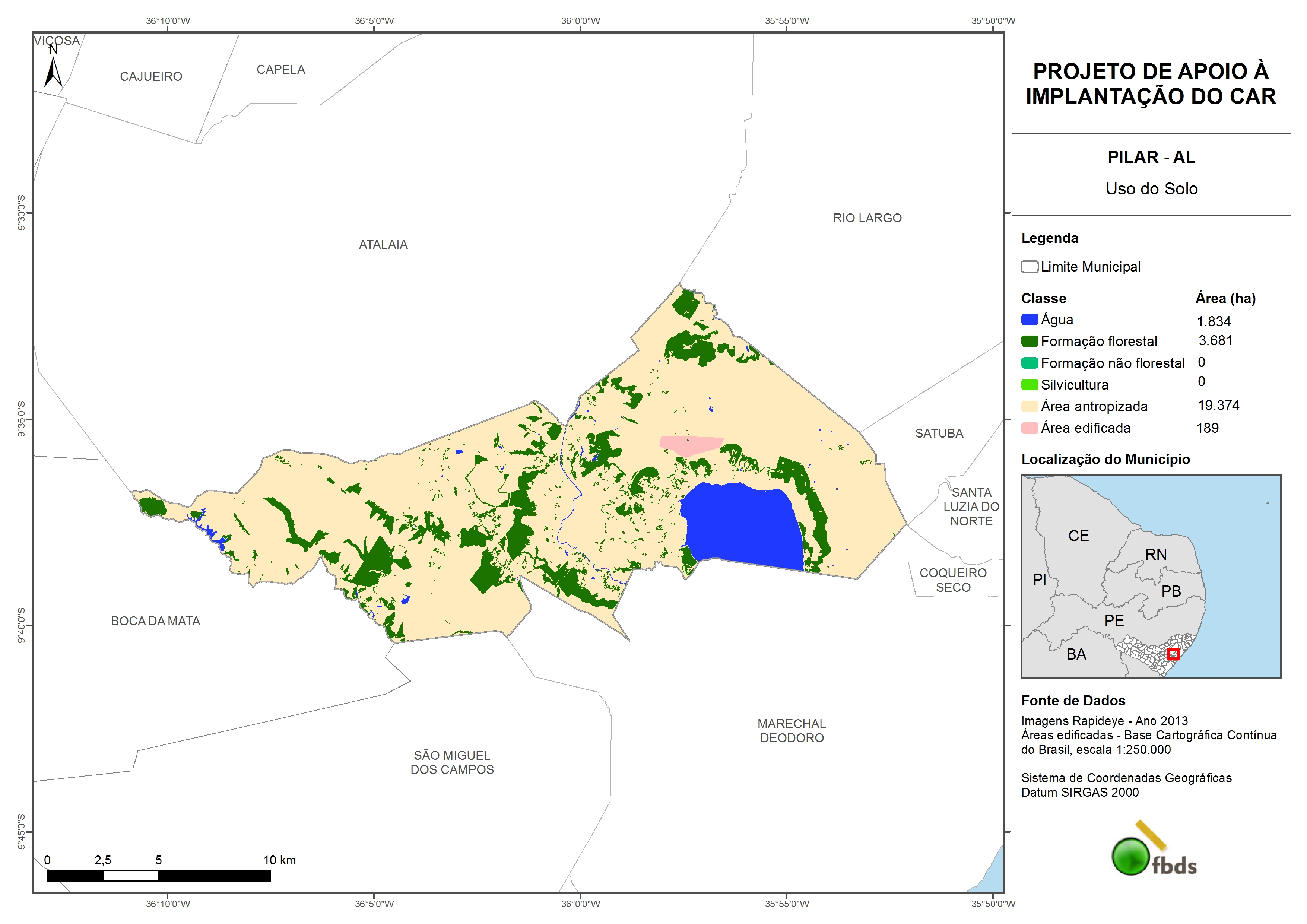Screen dimensions: 1307x924
Task: Click the Formação não florestal teal swatch
Action: [x=1029, y=363]
